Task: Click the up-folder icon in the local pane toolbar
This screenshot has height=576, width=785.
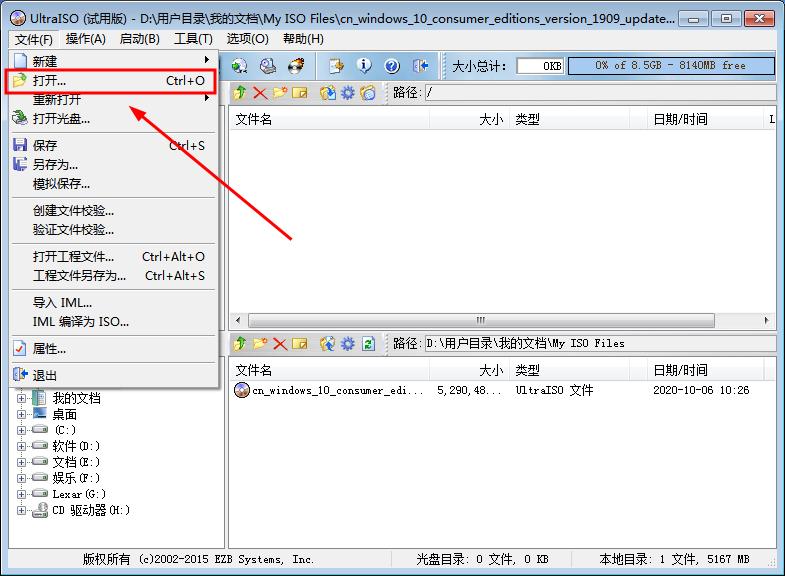Action: coord(240,343)
